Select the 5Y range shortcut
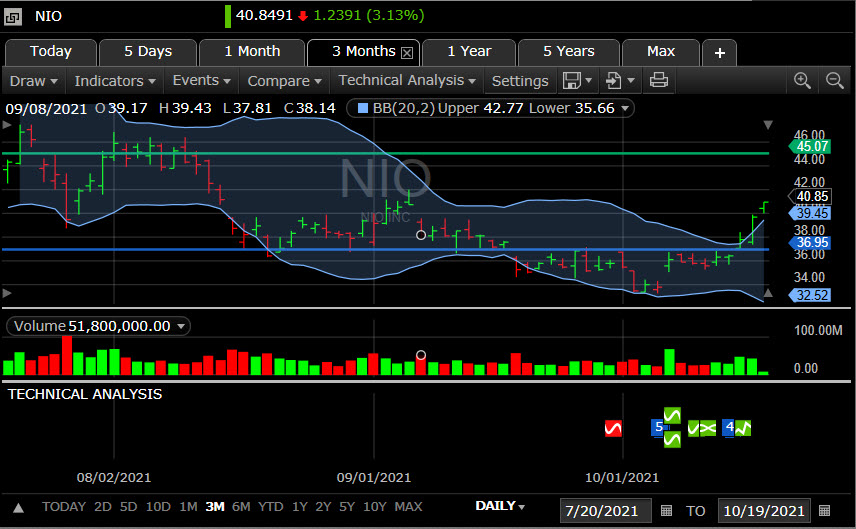 347,507
